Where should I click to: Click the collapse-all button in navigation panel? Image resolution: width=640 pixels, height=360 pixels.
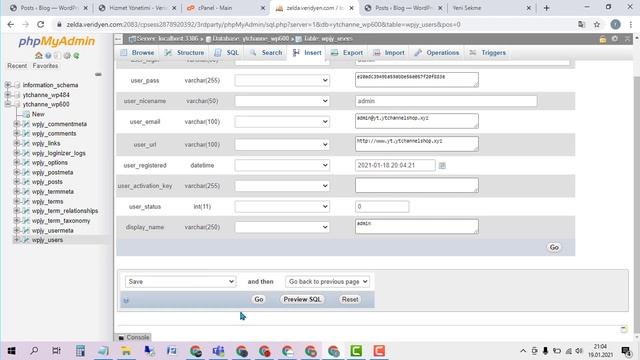point(98,74)
